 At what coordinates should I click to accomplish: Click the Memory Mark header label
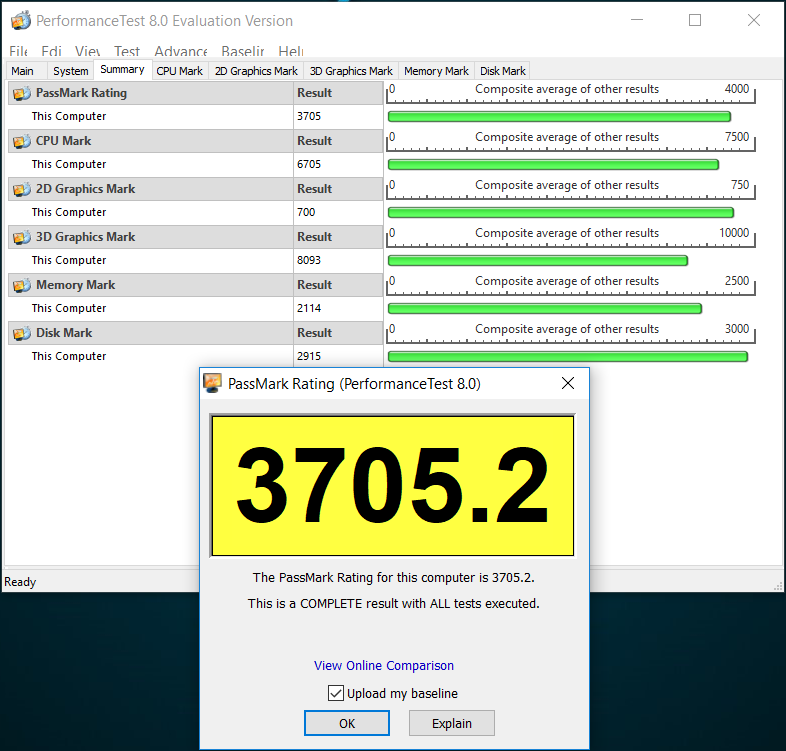click(x=76, y=285)
